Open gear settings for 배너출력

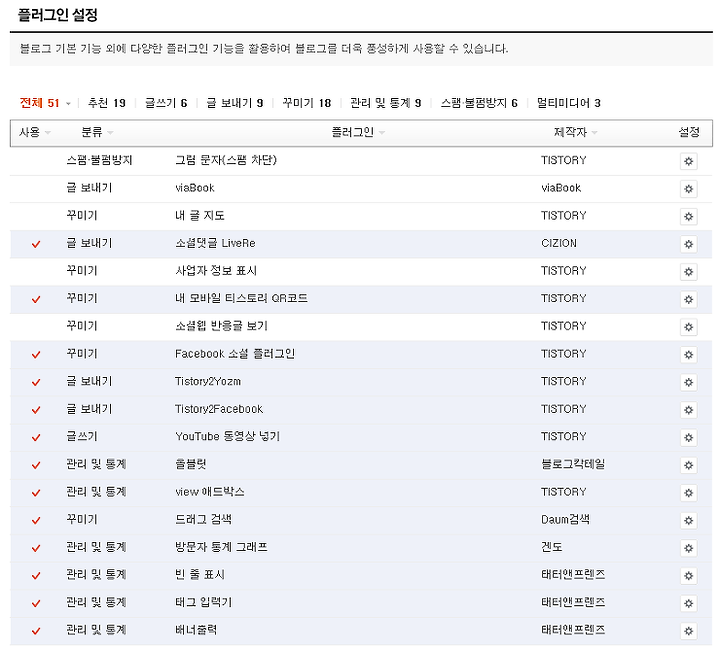[688, 631]
